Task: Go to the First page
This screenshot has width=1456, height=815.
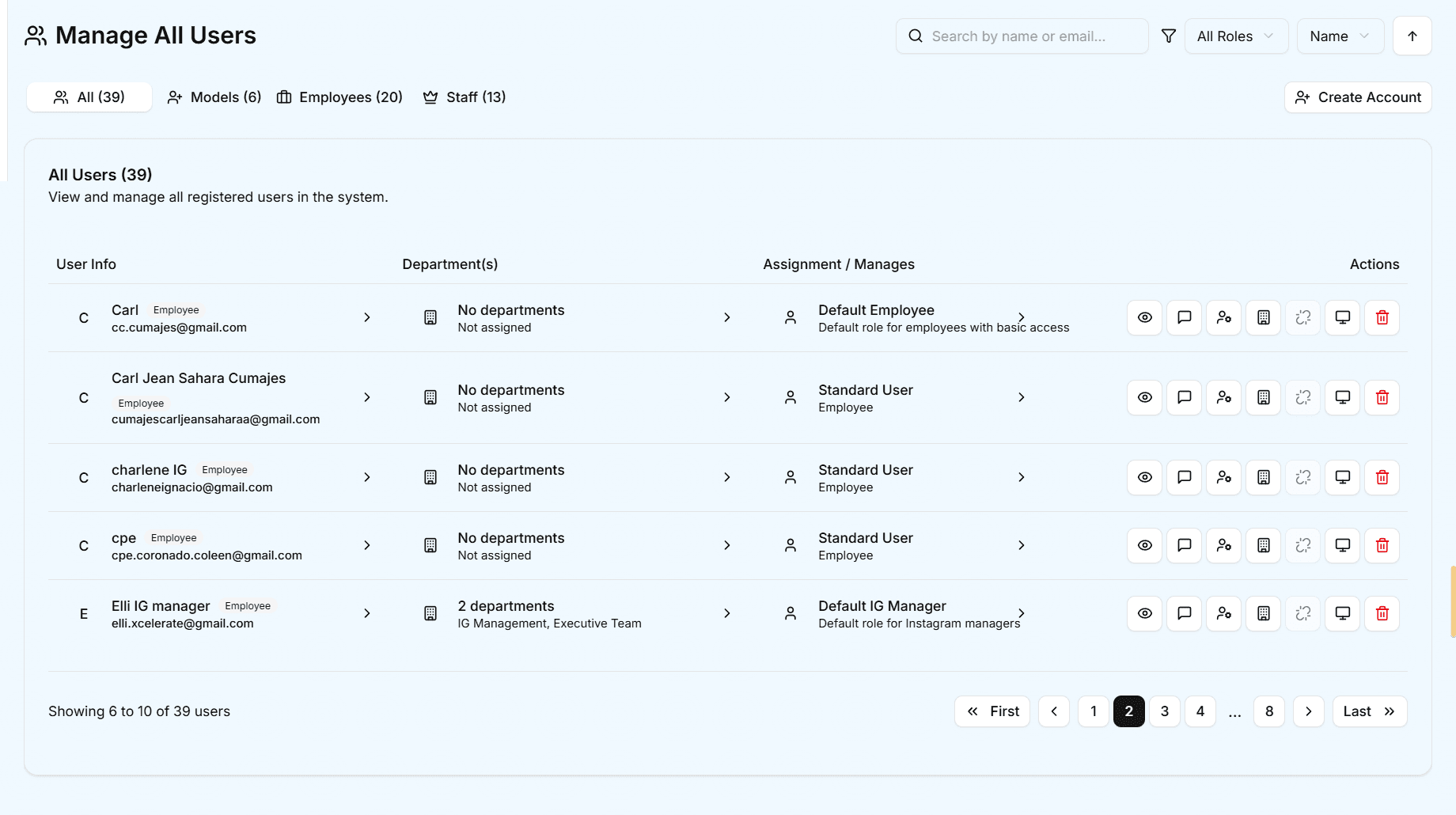Action: pos(992,711)
